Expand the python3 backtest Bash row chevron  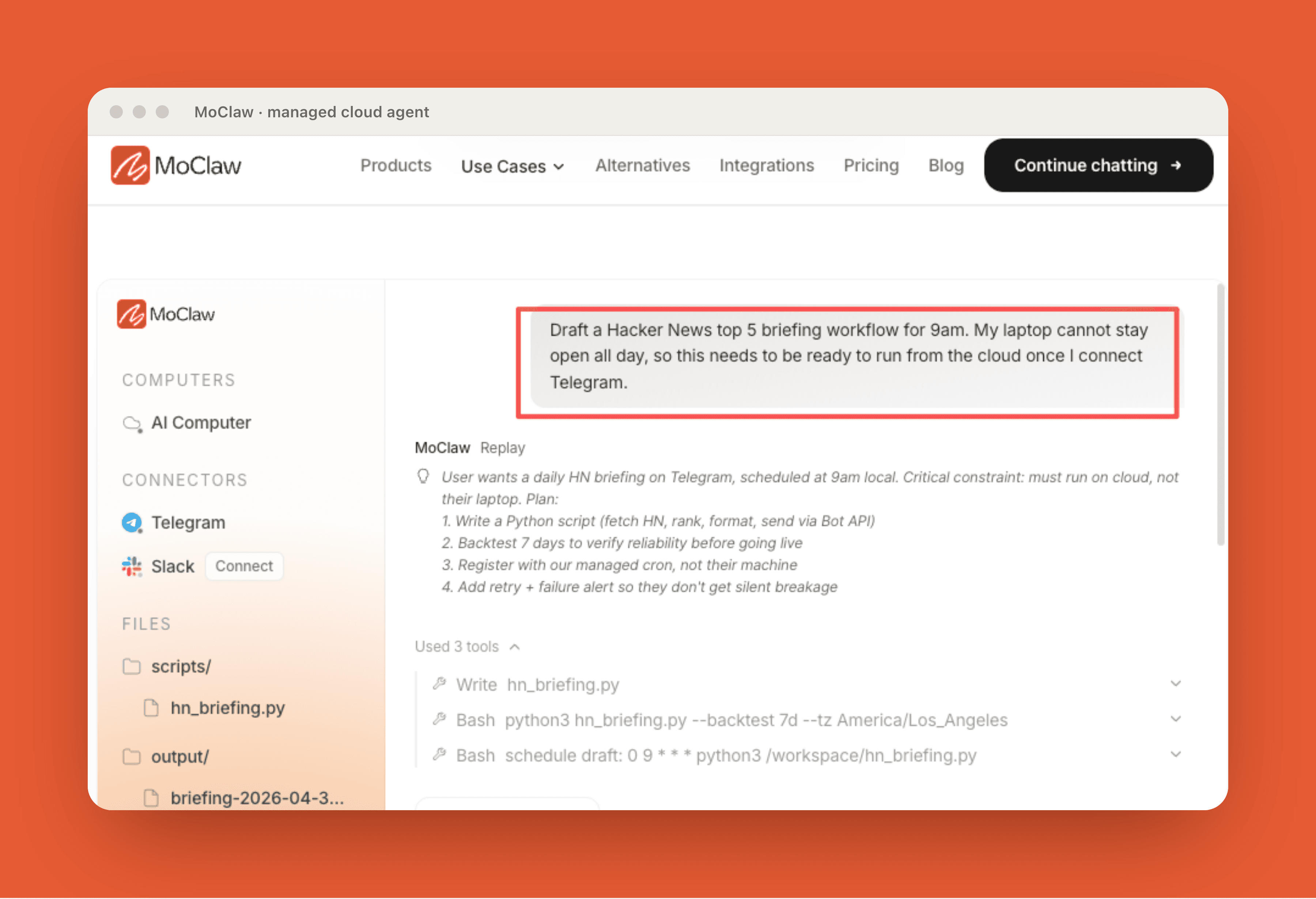(x=1176, y=719)
